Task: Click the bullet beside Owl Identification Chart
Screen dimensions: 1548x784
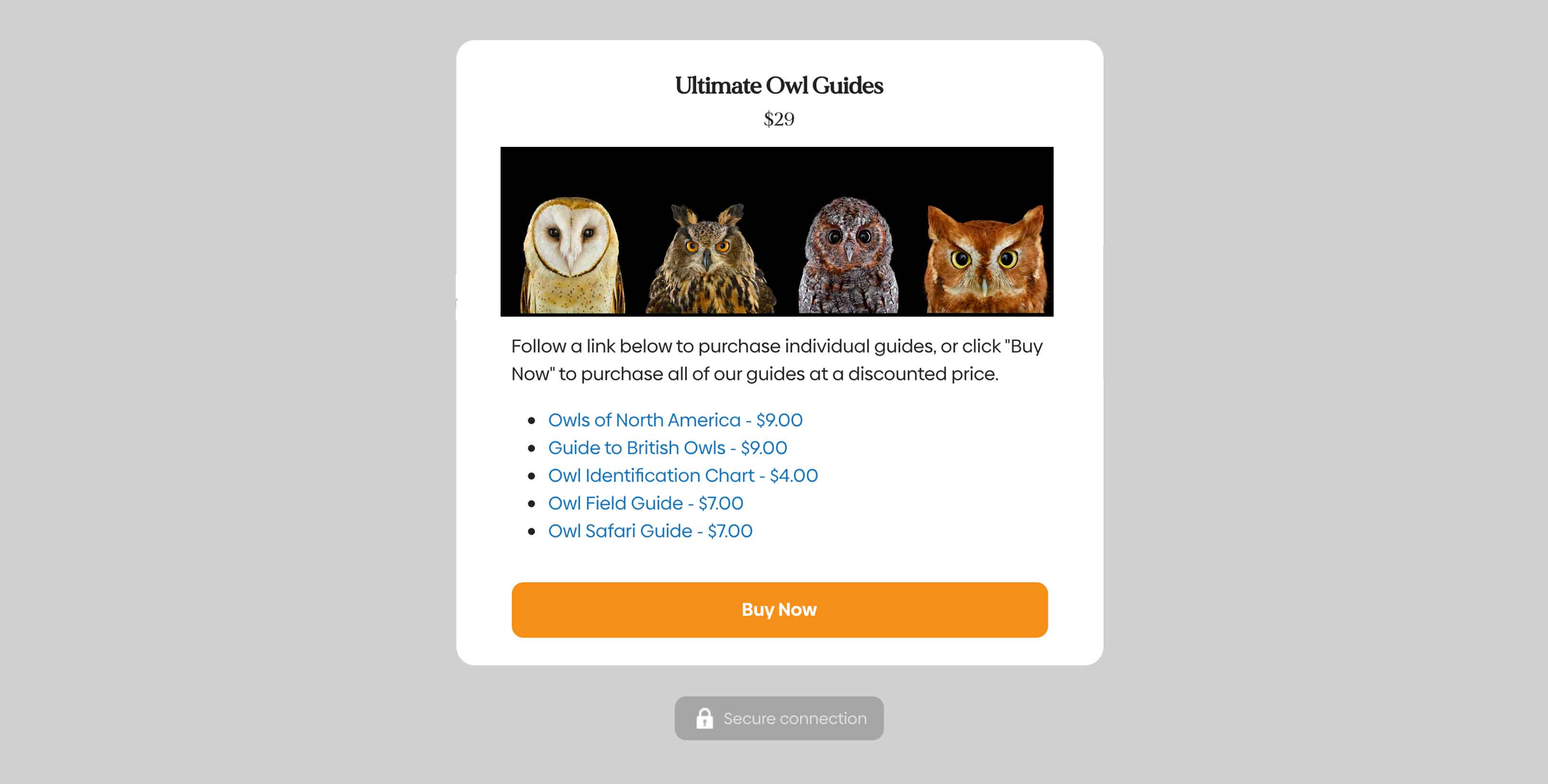Action: [531, 476]
